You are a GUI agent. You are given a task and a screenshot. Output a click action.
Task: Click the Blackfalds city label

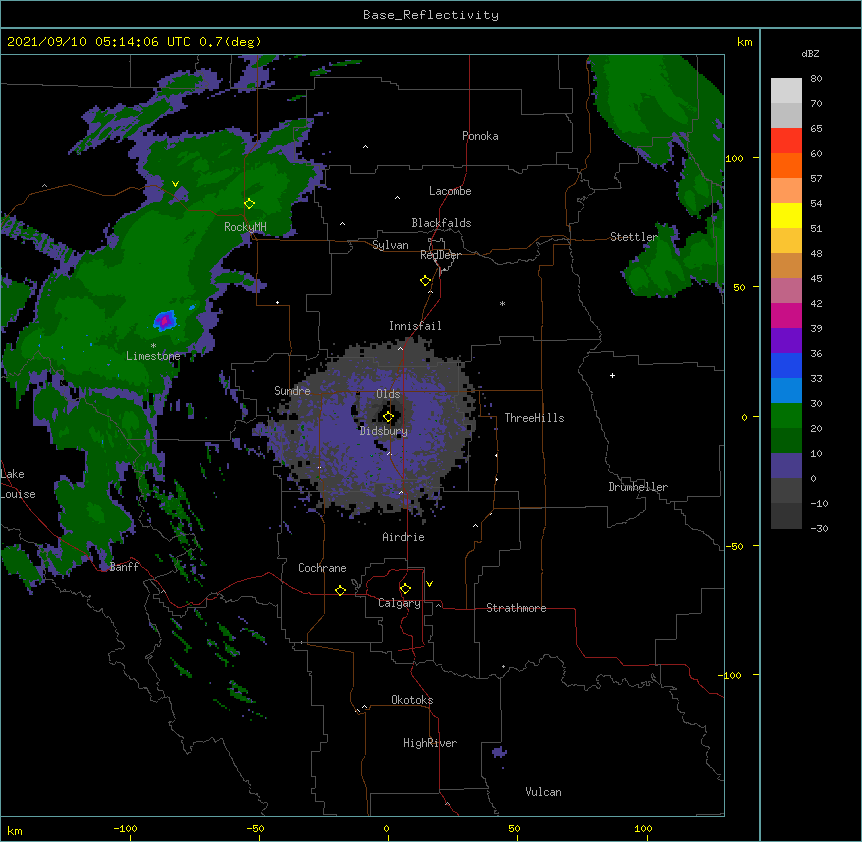pyautogui.click(x=441, y=223)
